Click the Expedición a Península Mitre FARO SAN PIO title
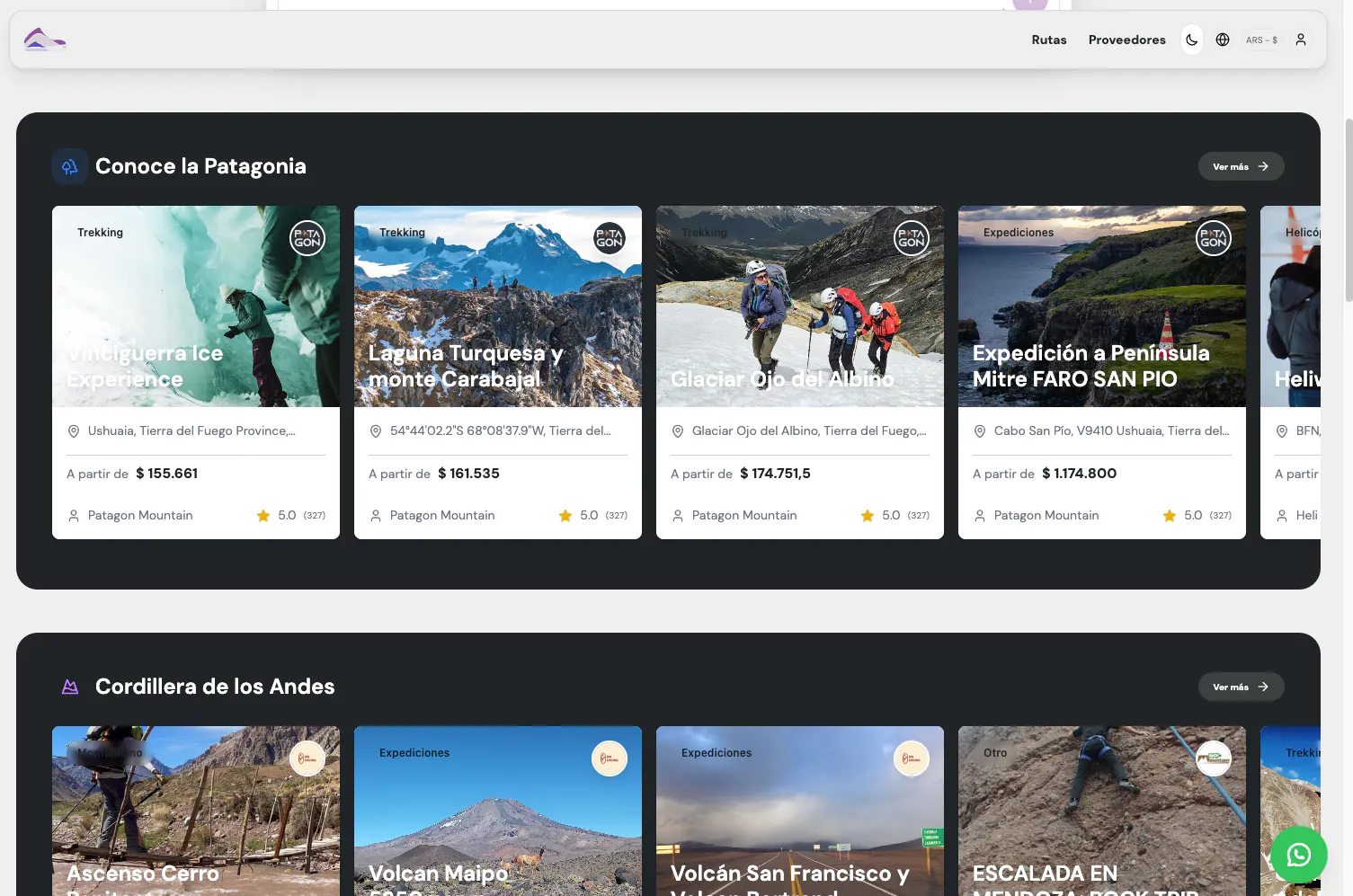 [1091, 366]
